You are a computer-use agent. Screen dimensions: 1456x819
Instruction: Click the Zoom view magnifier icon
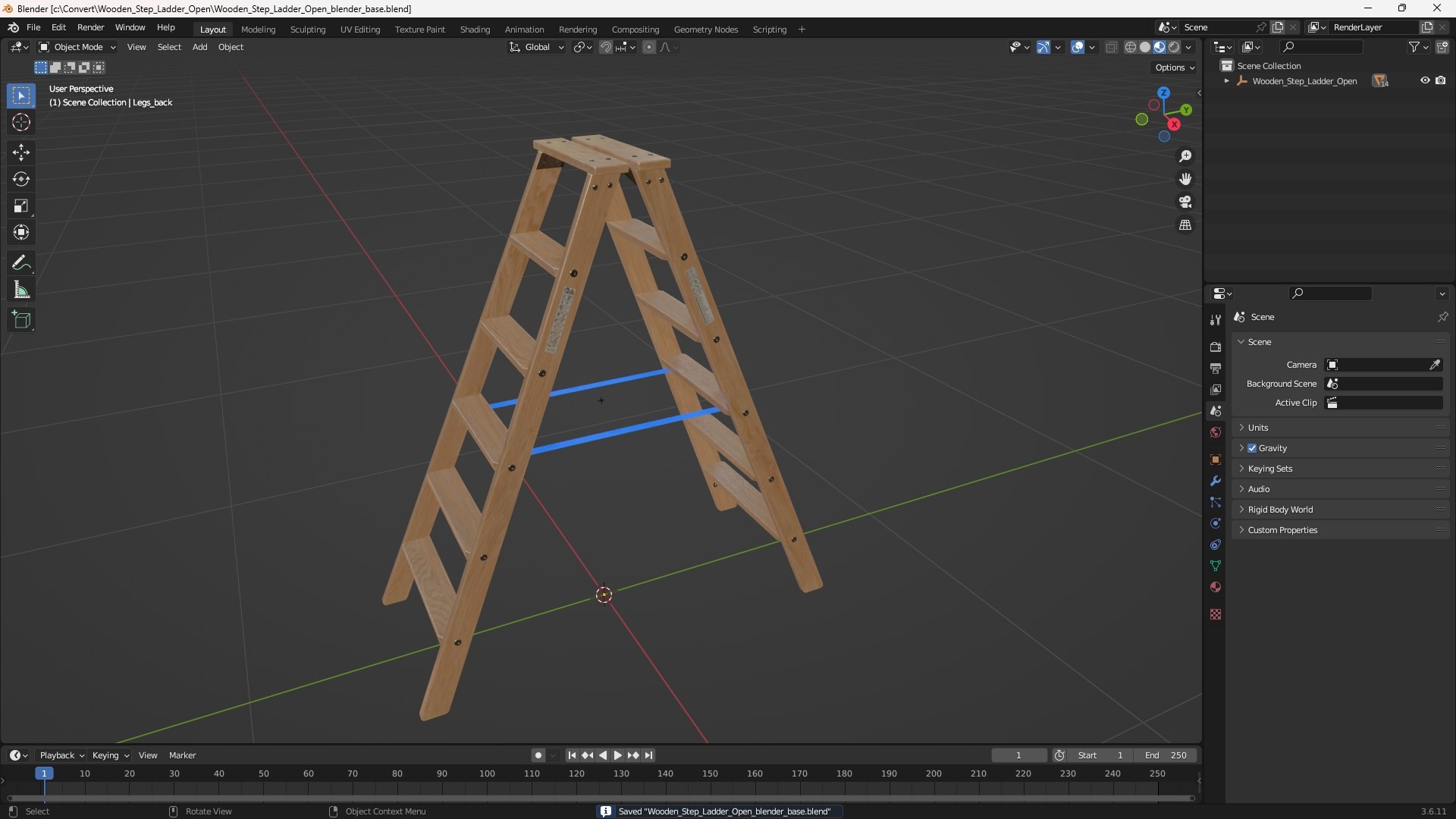[1185, 156]
